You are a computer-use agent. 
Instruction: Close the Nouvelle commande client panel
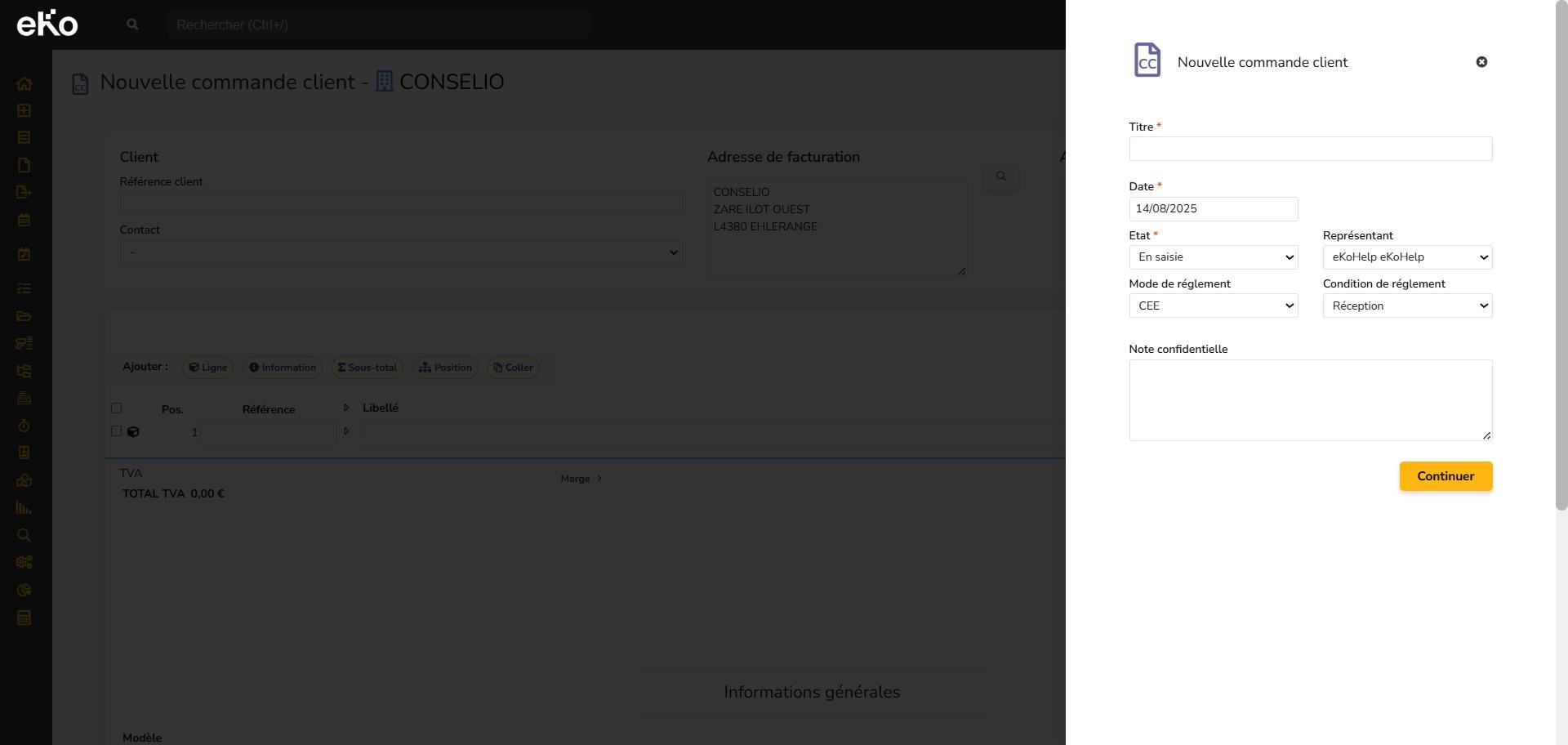pyautogui.click(x=1481, y=62)
